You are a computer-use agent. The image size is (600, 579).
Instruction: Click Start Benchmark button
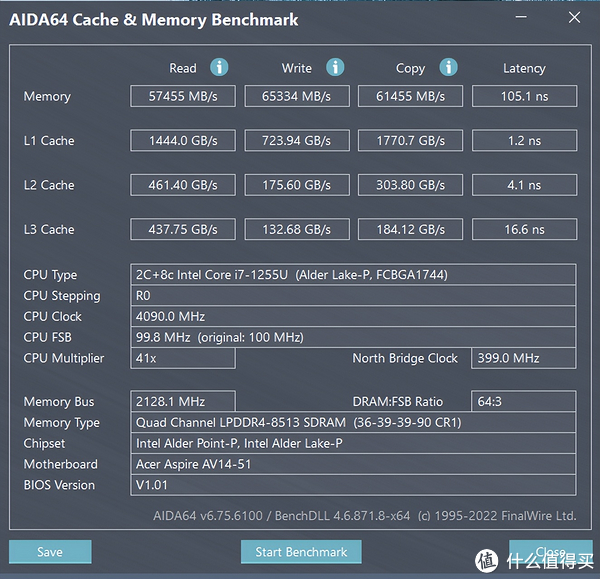click(x=301, y=551)
